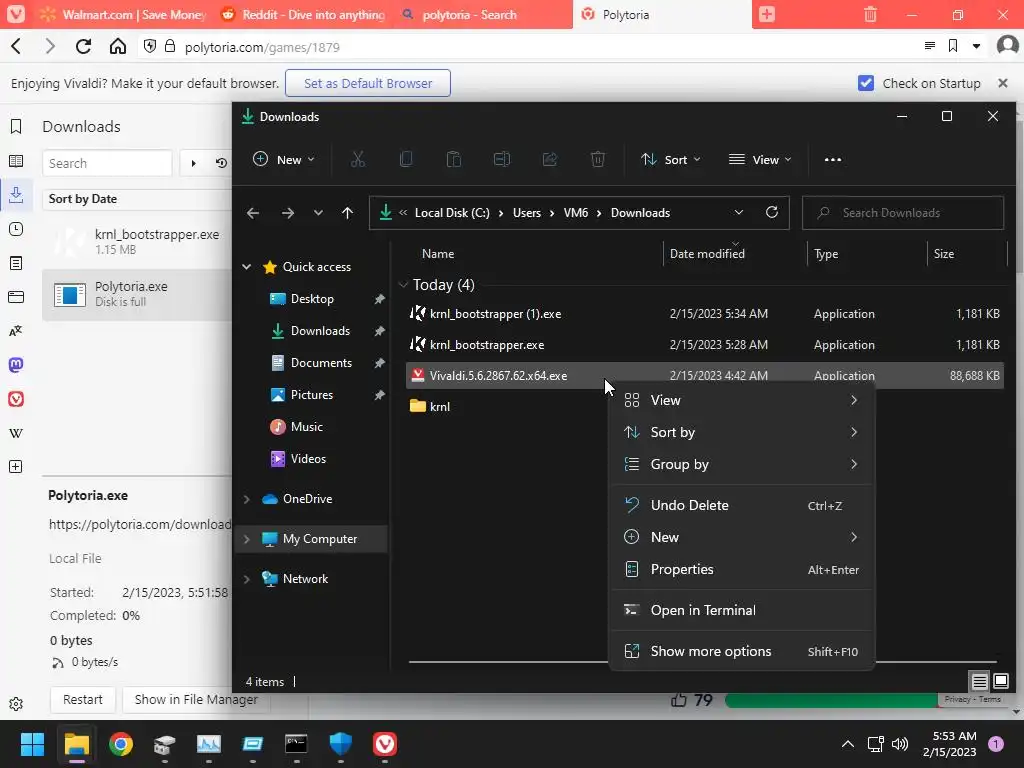Add a new web panel with plus icon

16,466
